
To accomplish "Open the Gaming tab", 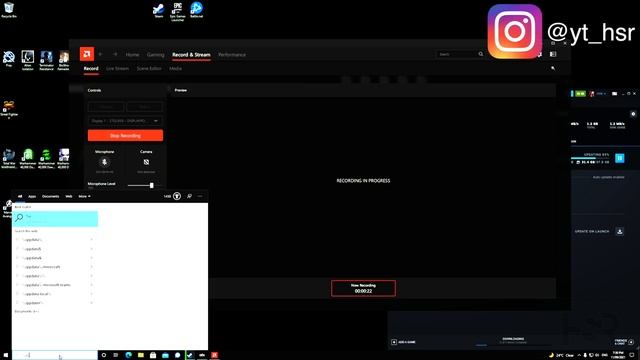I will point(156,55).
